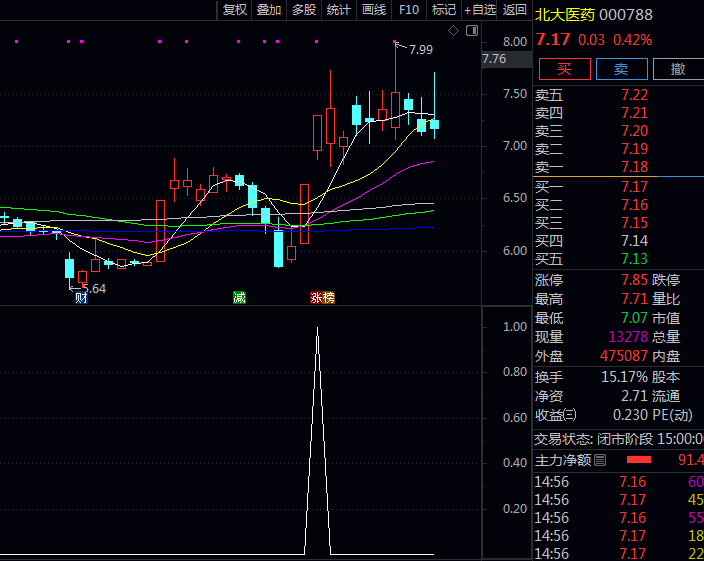Select 多股 multi-stock view
Image resolution: width=704 pixels, height=561 pixels.
pyautogui.click(x=303, y=10)
